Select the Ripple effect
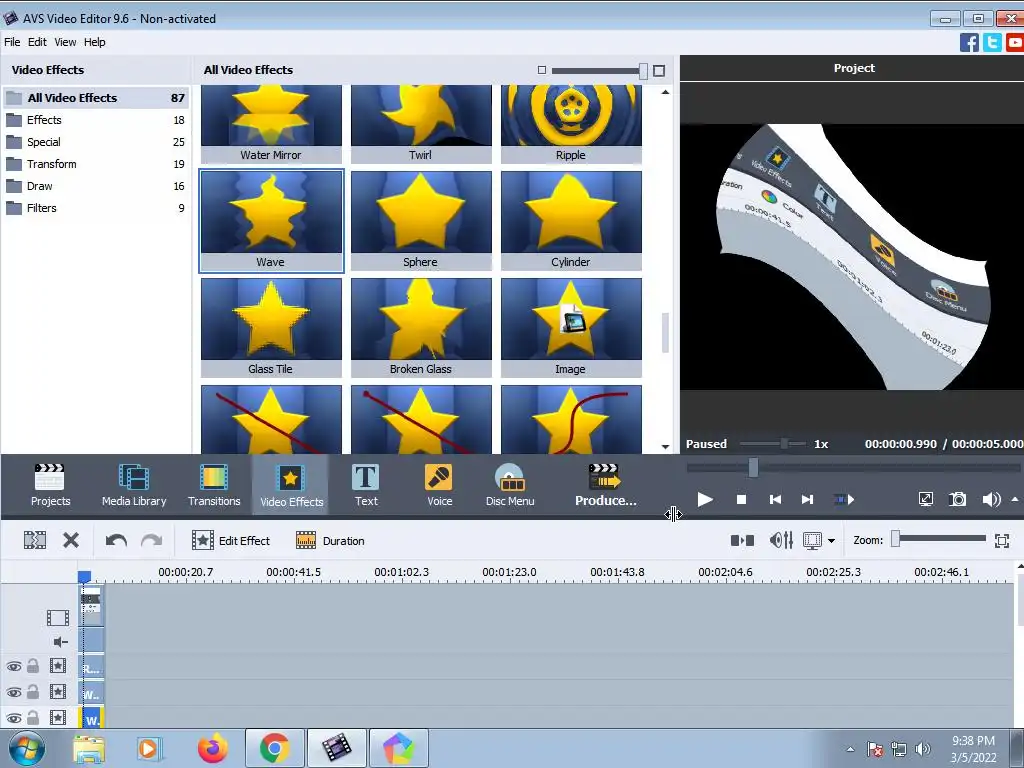1024x768 pixels. (x=571, y=124)
